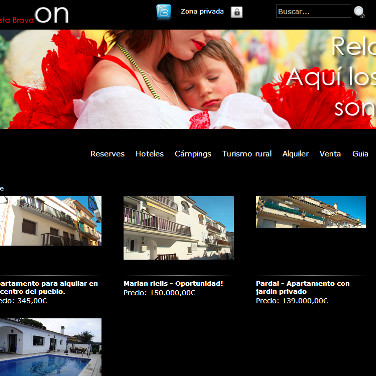
Task: Click the blue Twitter icon
Action: (x=164, y=12)
